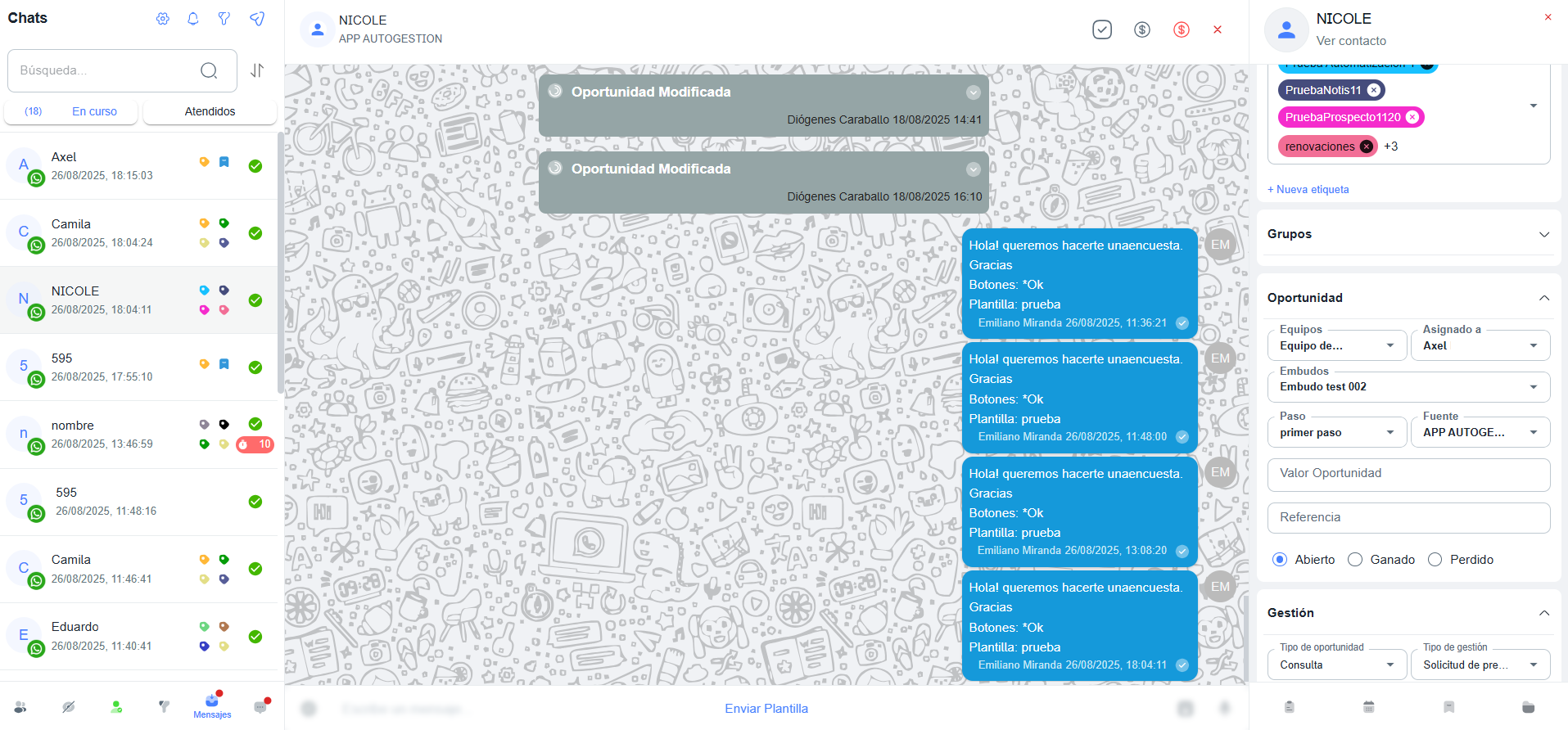Remove the renovaciones tag

1366,146
